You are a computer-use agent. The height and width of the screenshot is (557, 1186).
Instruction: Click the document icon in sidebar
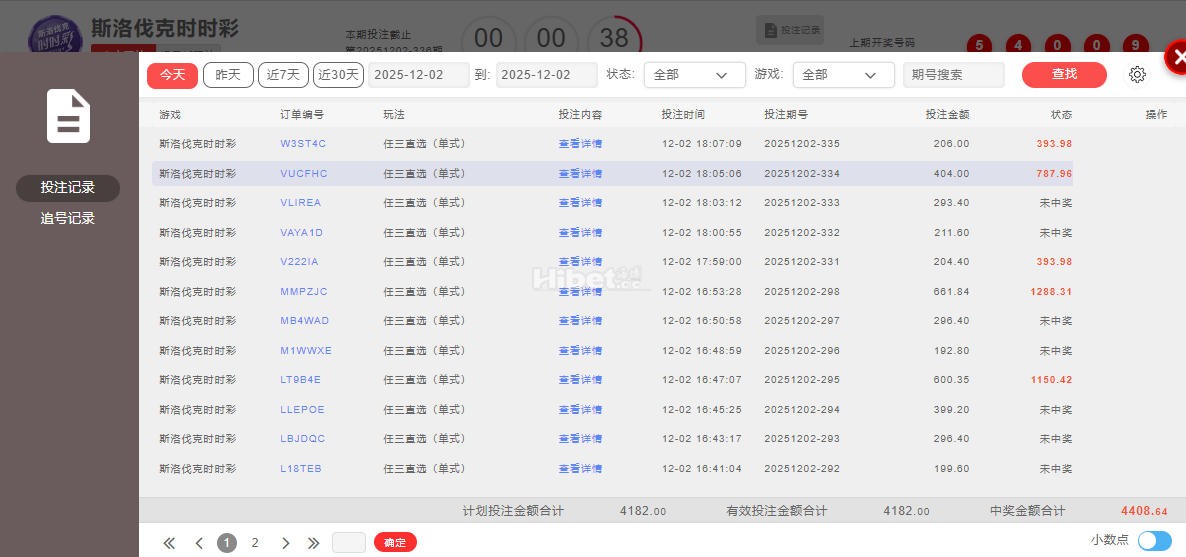coord(68,117)
